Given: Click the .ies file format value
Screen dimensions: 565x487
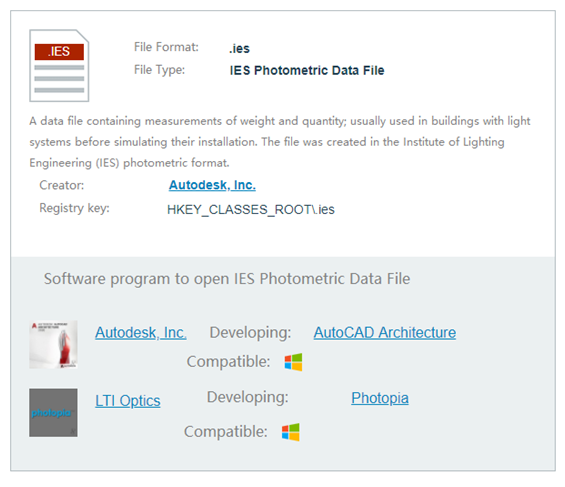Looking at the screenshot, I should click(x=239, y=48).
